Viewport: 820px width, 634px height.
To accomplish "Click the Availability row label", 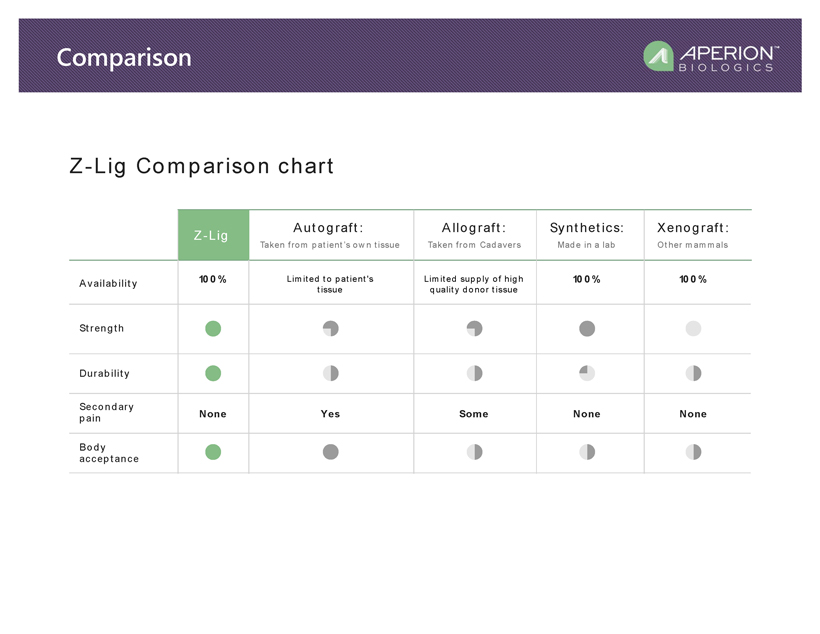I will pos(108,283).
